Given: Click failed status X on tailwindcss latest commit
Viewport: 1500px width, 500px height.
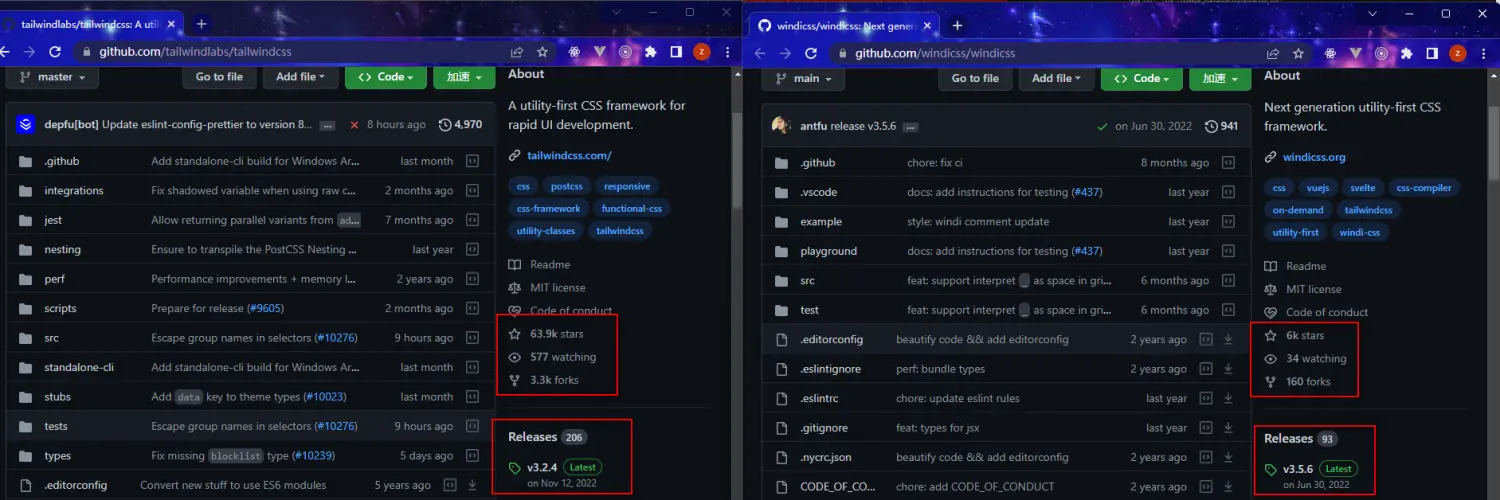Looking at the screenshot, I should (354, 125).
